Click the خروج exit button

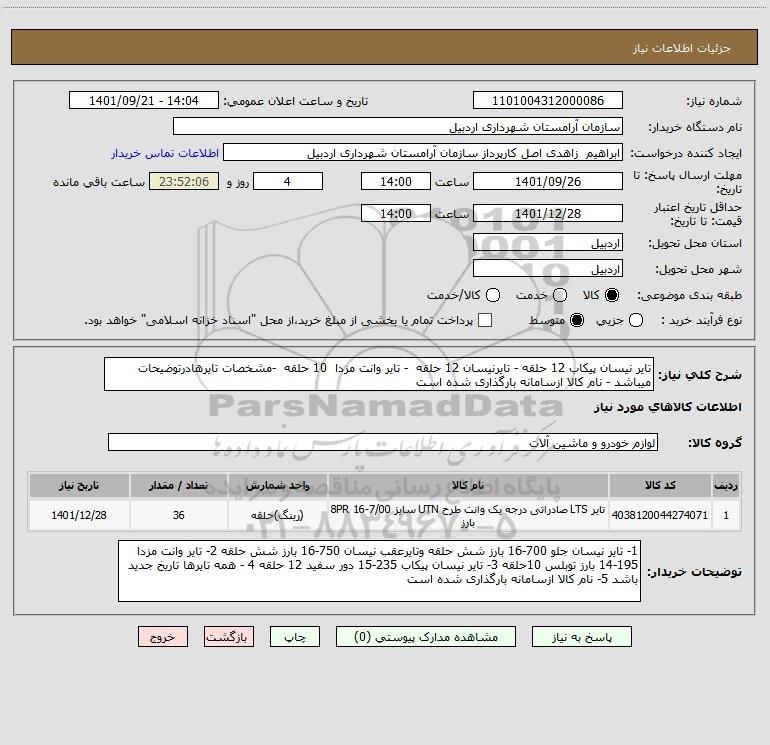[x=163, y=637]
